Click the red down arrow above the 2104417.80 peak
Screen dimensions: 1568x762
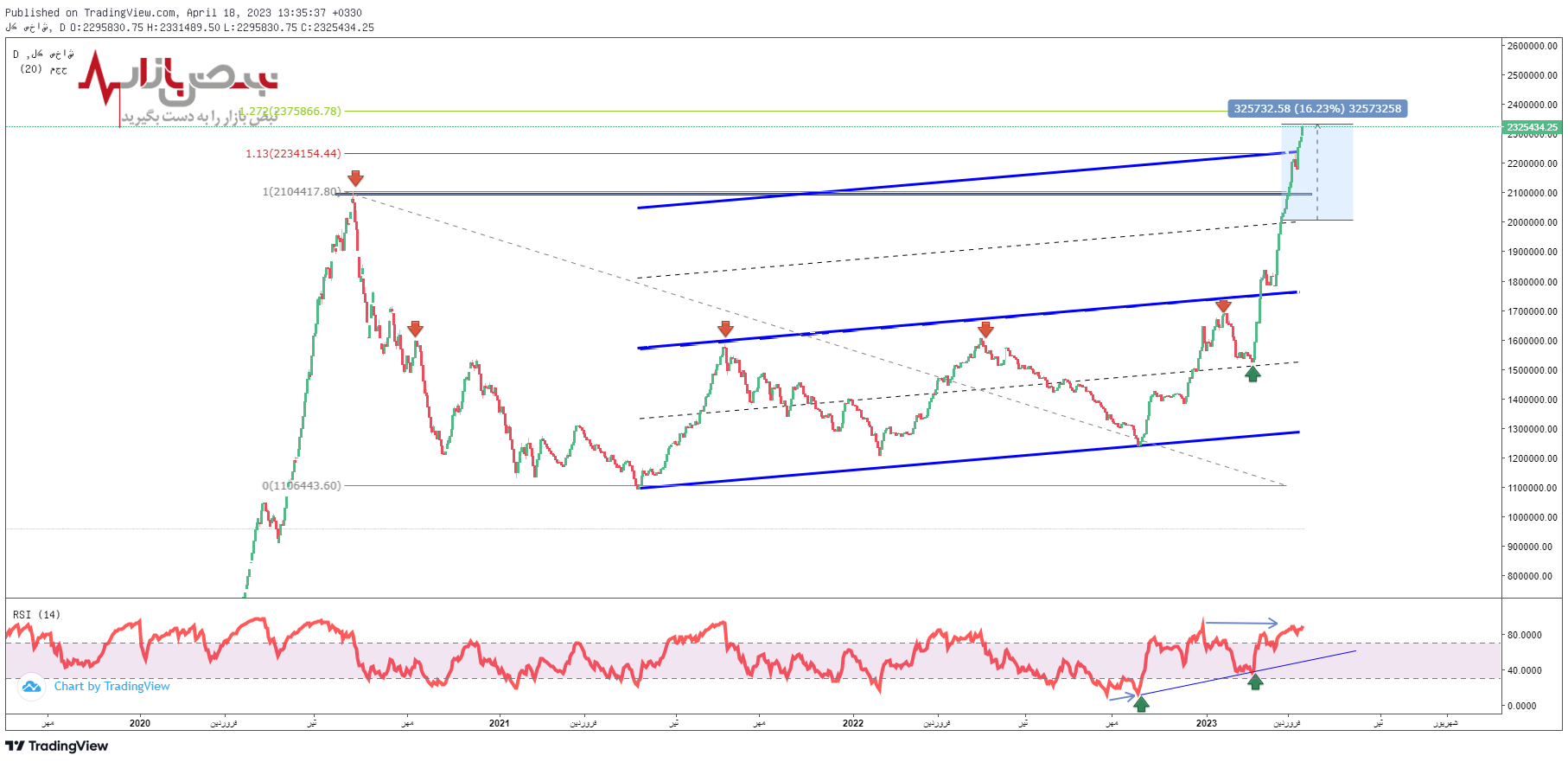point(355,178)
